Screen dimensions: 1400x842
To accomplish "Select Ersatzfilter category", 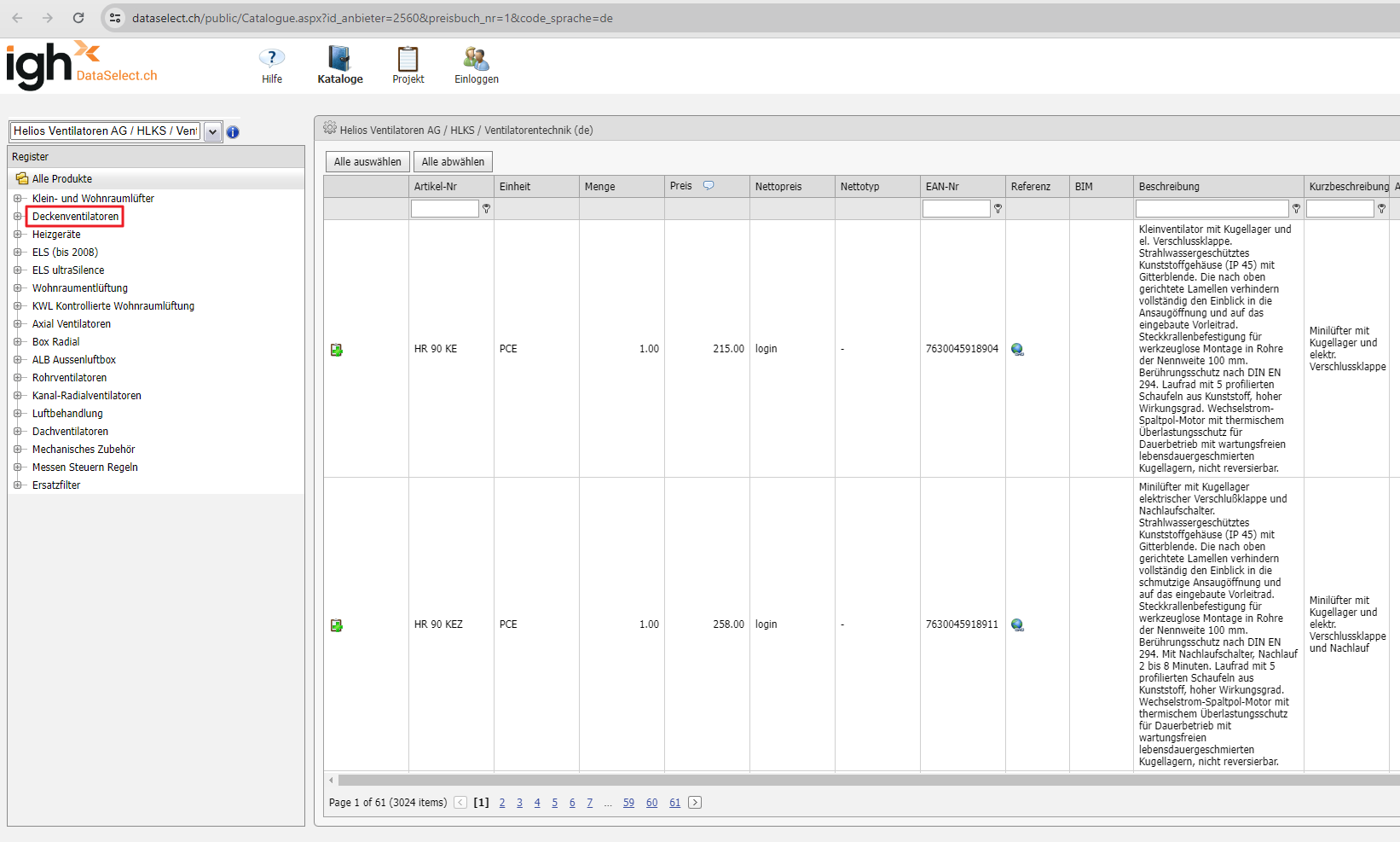I will 56,485.
